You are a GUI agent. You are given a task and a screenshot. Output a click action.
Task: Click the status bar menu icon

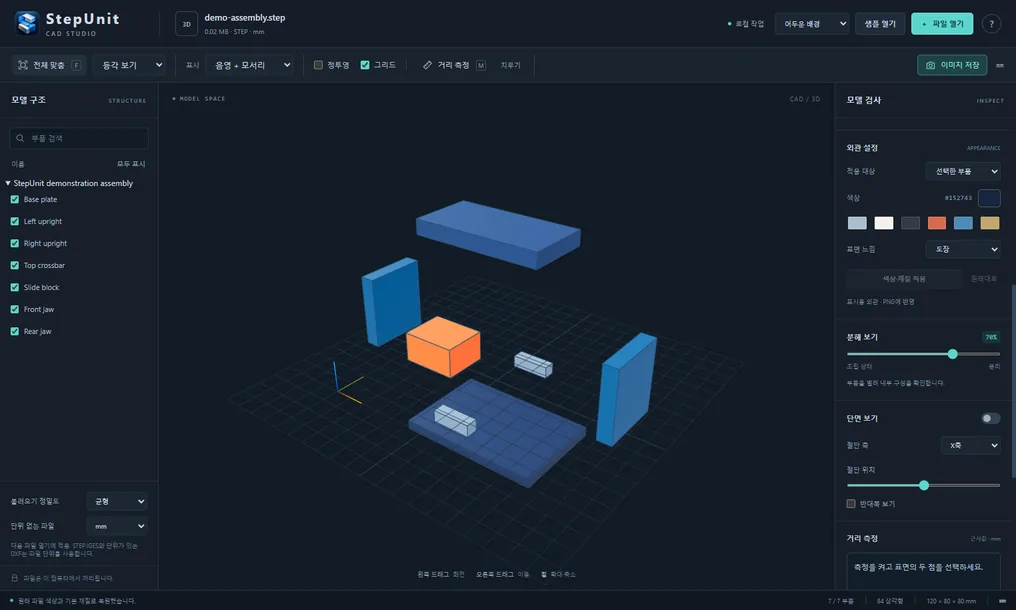1002,601
